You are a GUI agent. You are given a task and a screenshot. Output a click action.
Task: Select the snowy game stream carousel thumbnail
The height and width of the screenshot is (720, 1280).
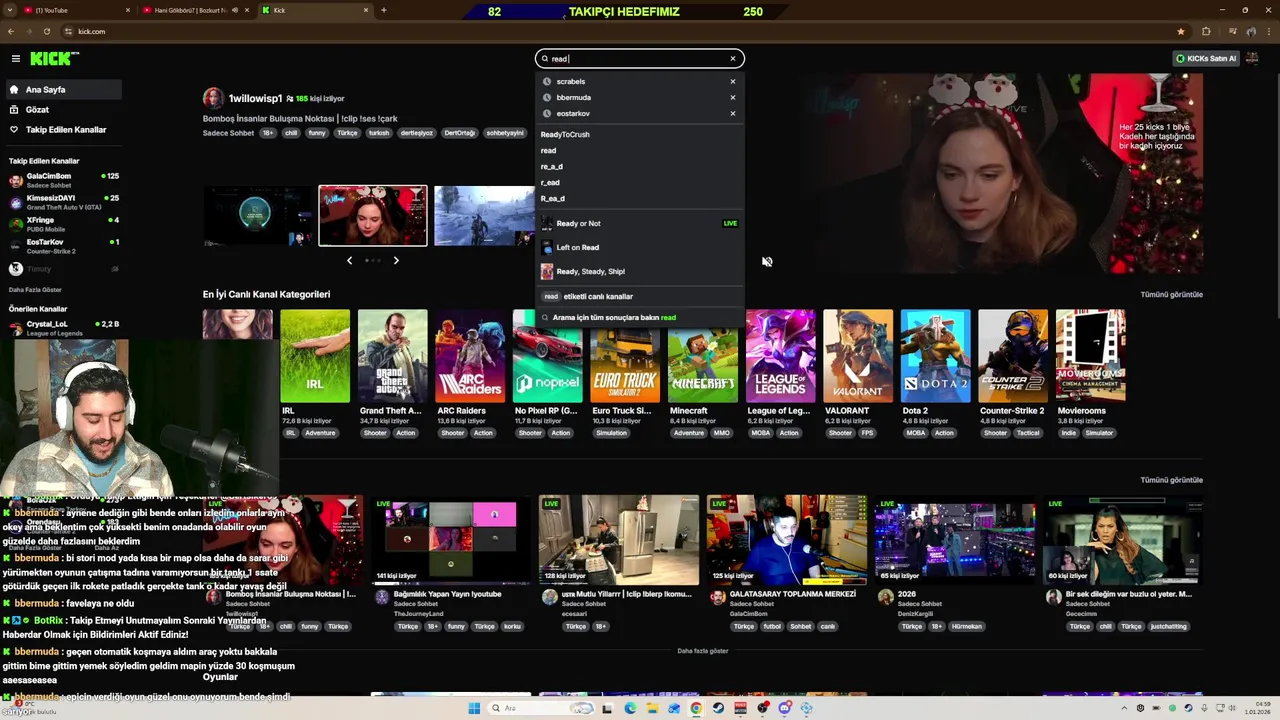[x=484, y=215]
